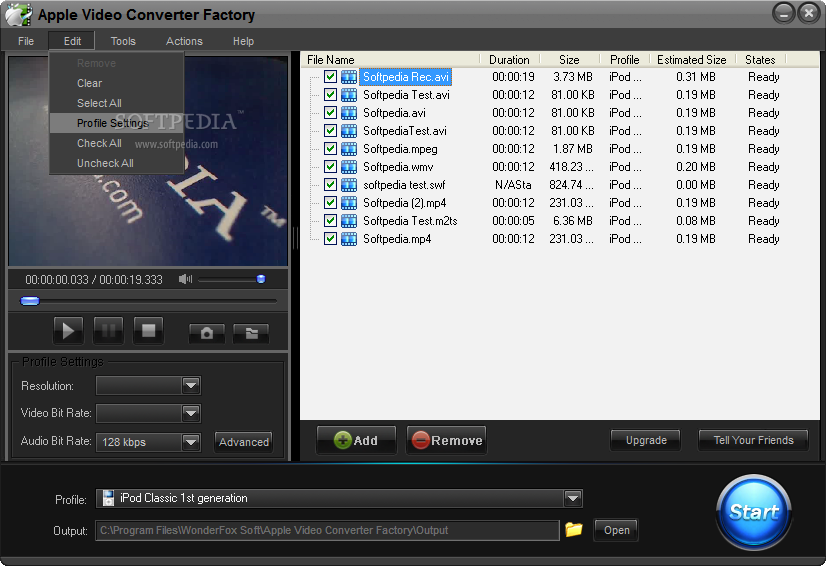Uncheck Softpedia.wmv checkbox
The image size is (826, 566).
330,167
